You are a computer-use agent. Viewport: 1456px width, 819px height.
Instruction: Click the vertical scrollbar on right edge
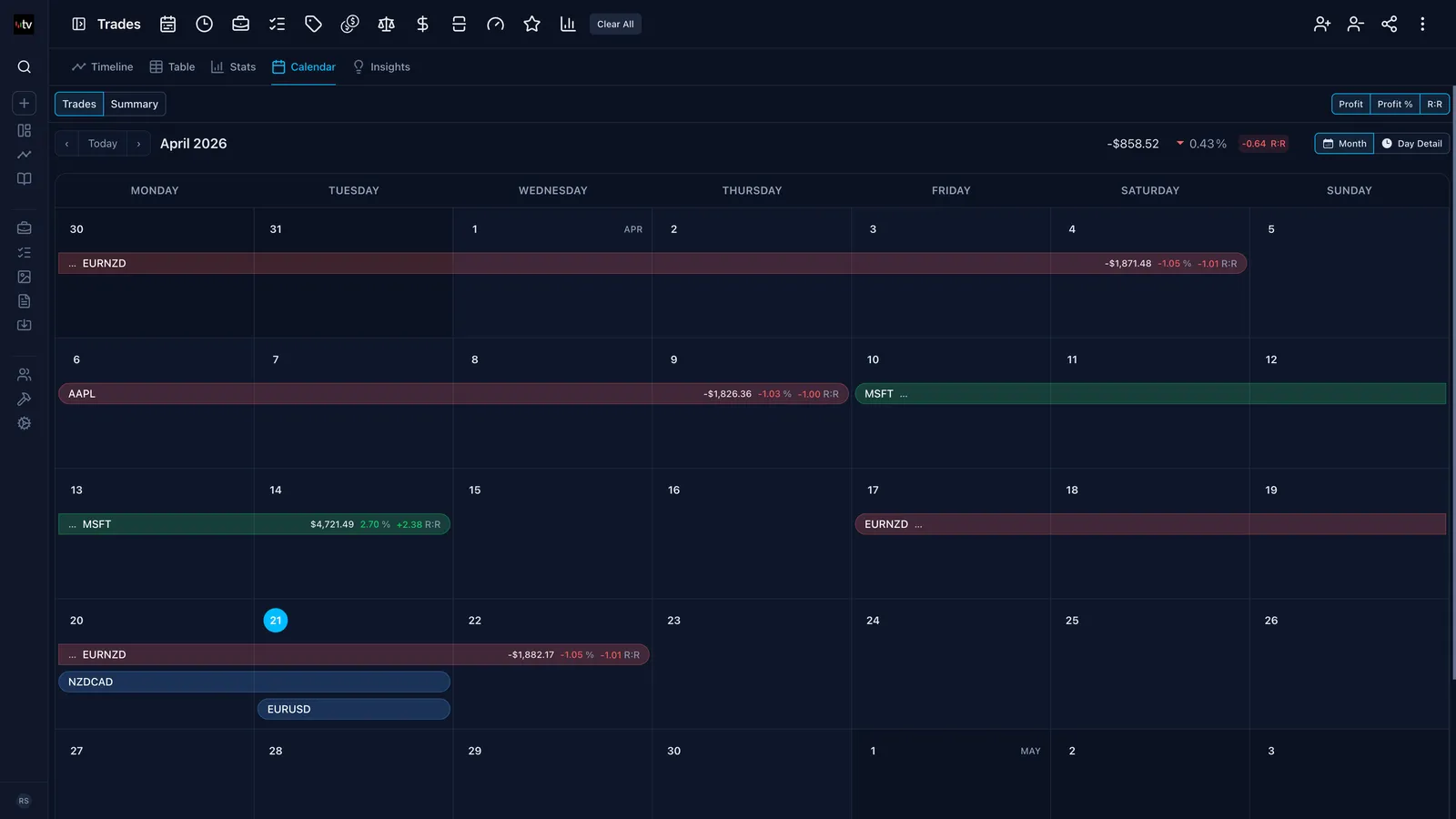(x=1453, y=382)
